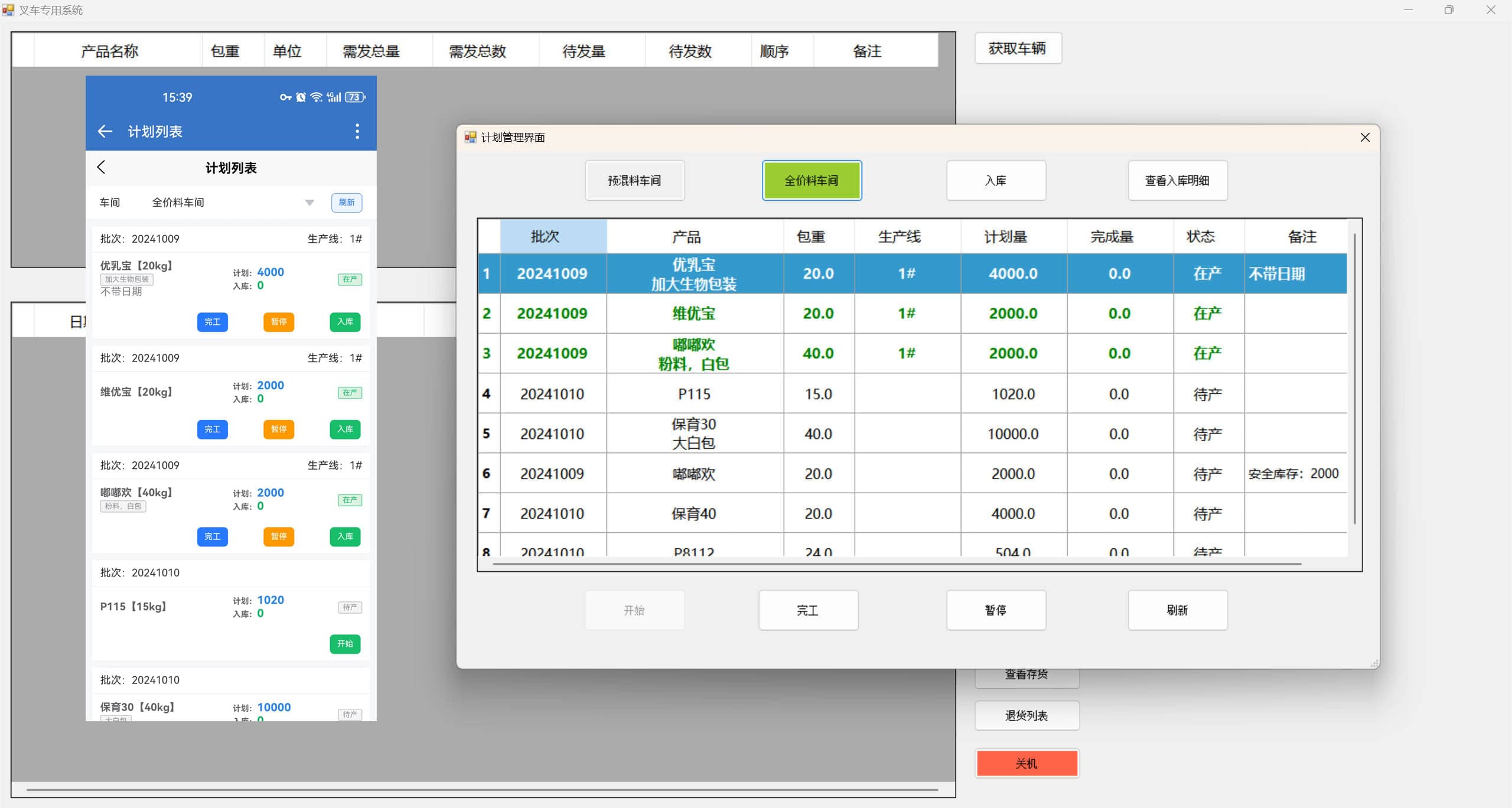Open 查看入库明细
The image size is (1512, 808).
click(x=1177, y=180)
